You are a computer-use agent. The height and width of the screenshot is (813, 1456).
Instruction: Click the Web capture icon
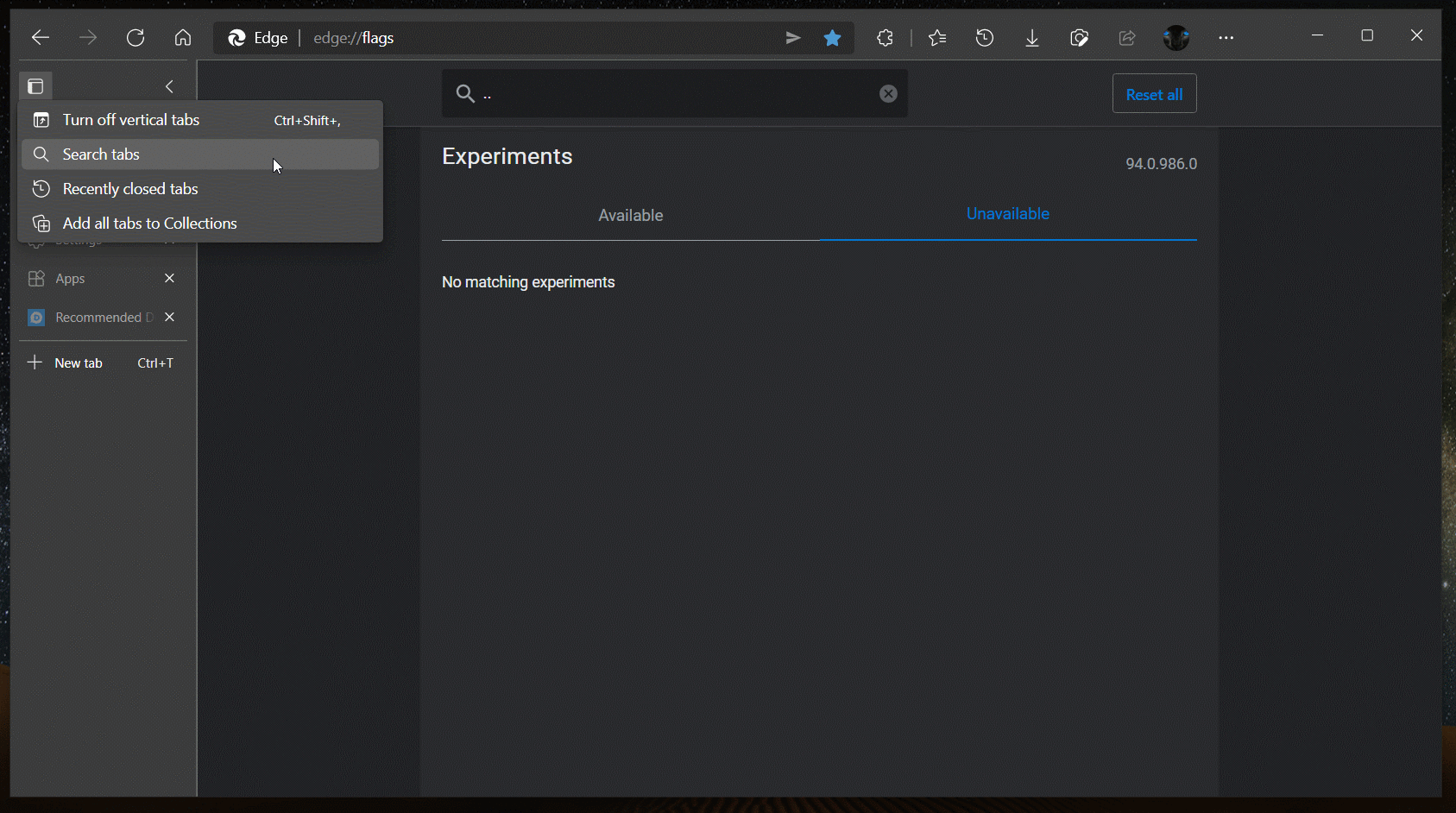1079,38
